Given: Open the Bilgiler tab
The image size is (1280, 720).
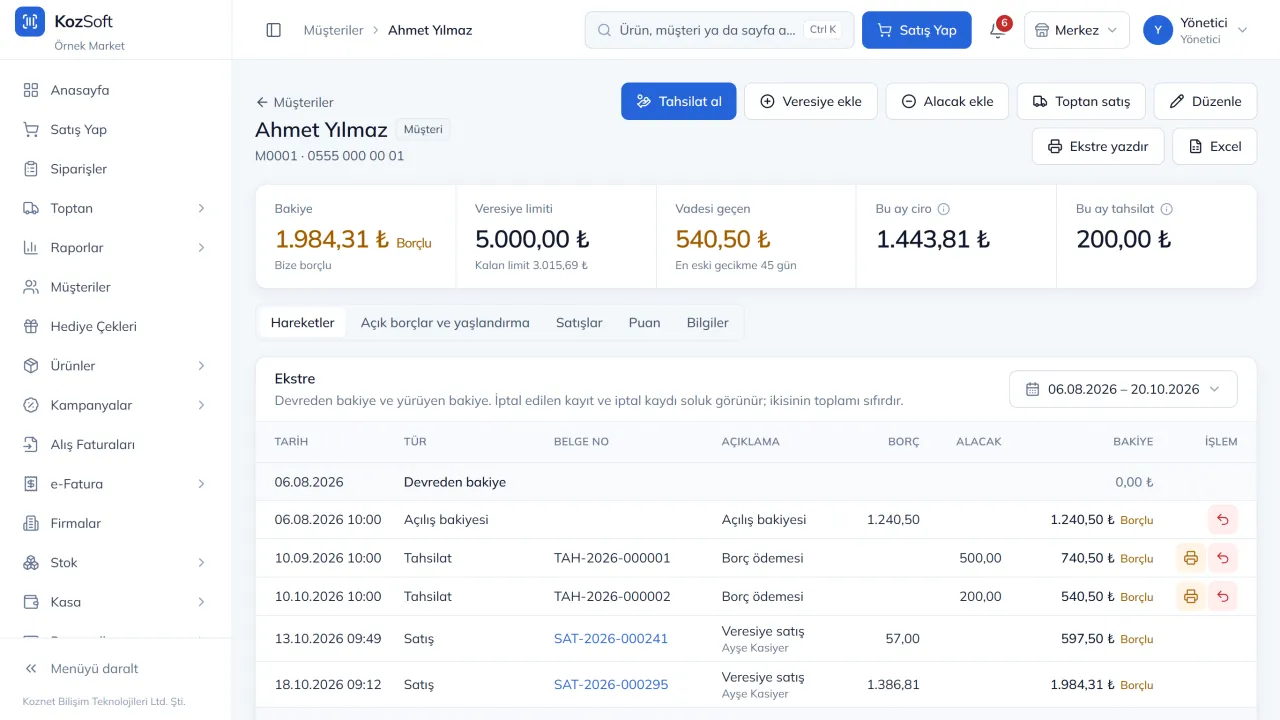Looking at the screenshot, I should (x=708, y=323).
